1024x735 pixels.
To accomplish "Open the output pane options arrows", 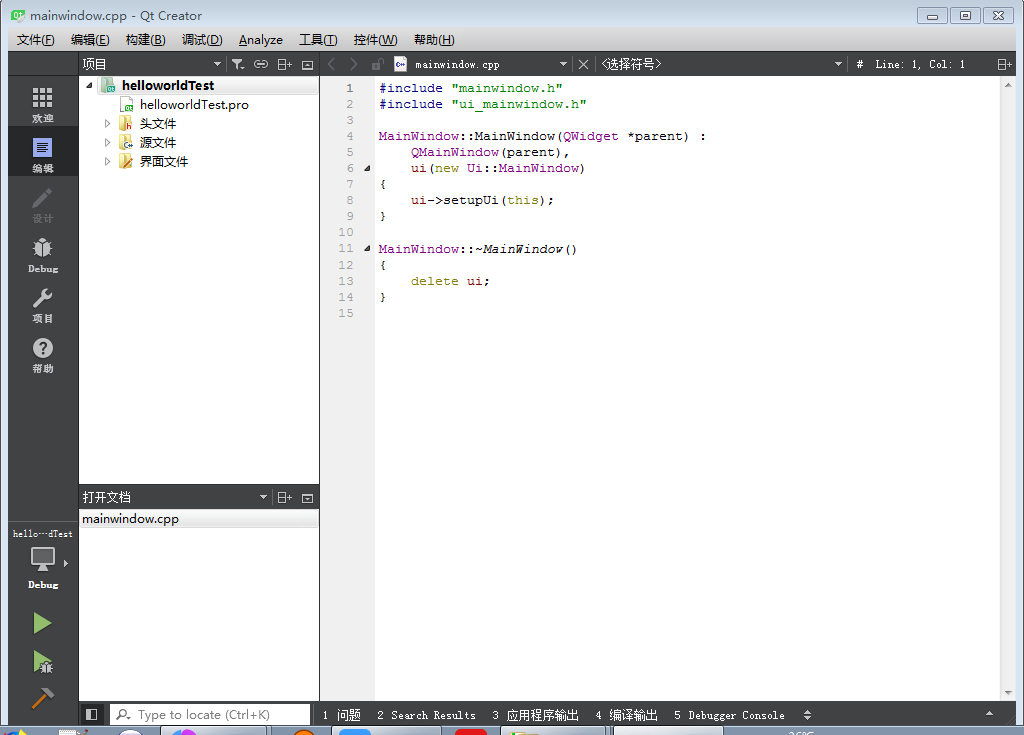I will point(807,715).
